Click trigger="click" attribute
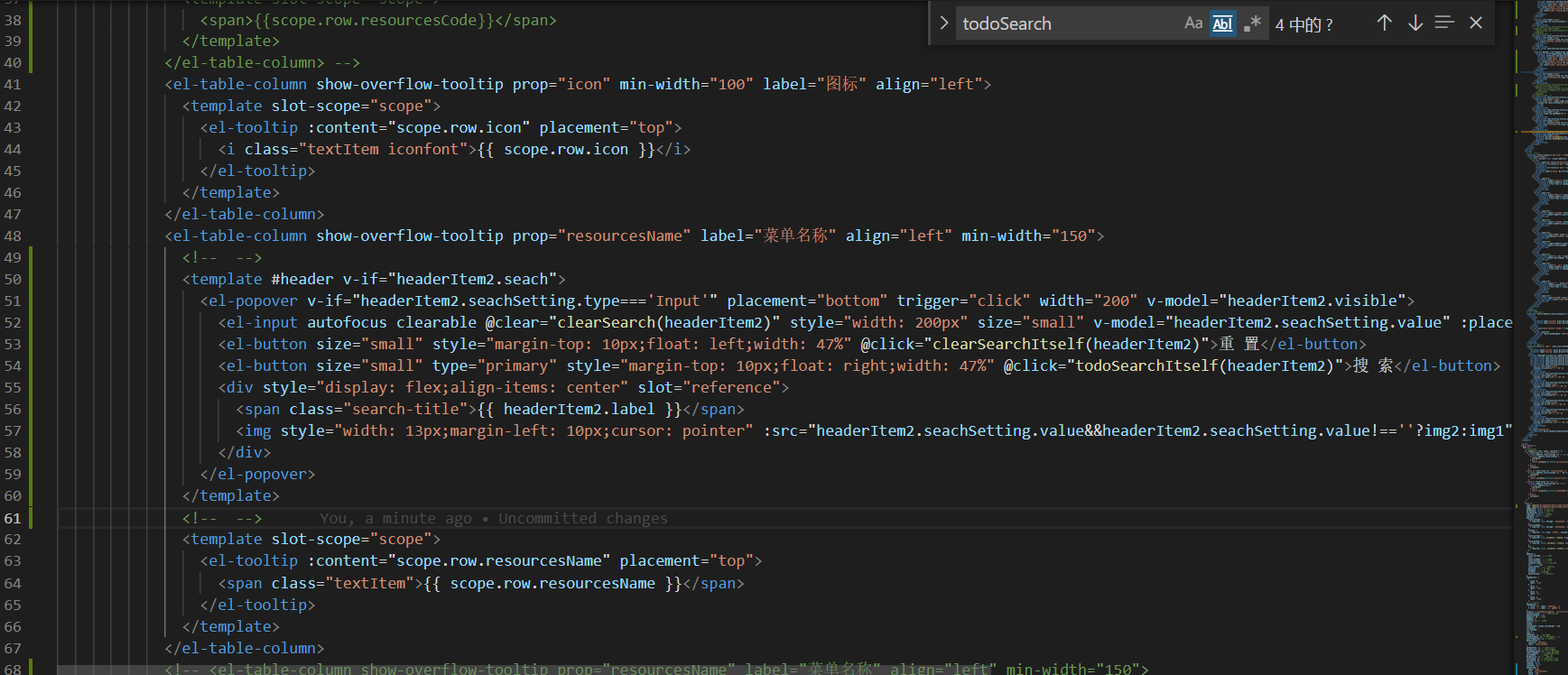Image resolution: width=1568 pixels, height=675 pixels. click(x=963, y=301)
